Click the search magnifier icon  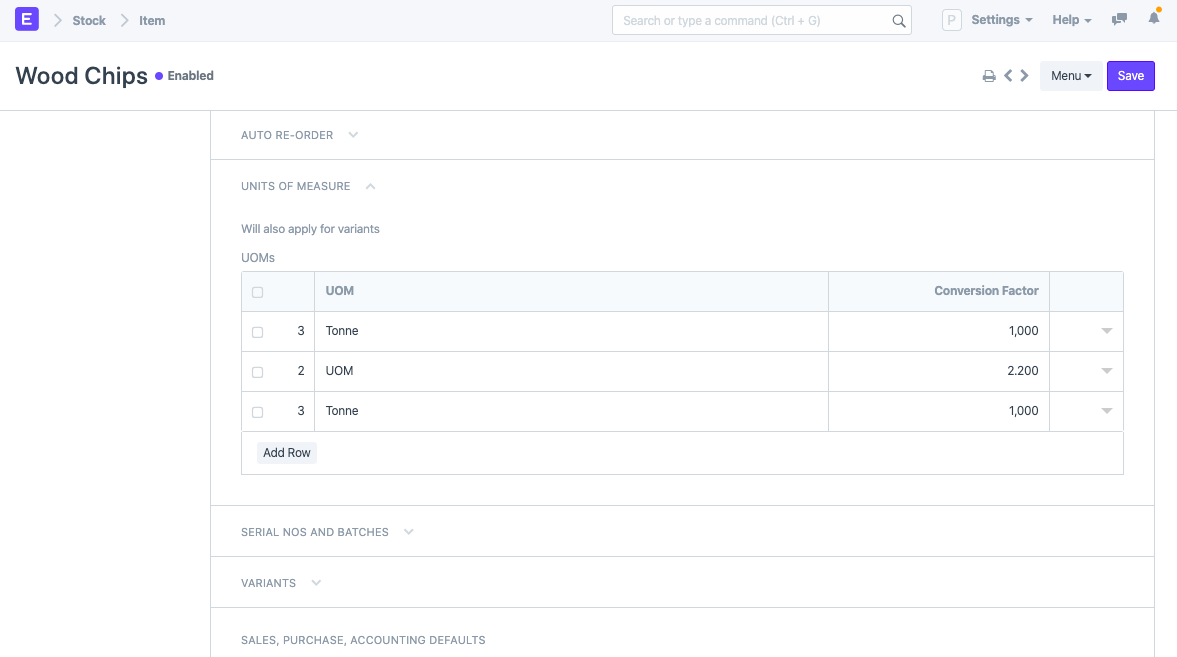pos(898,21)
